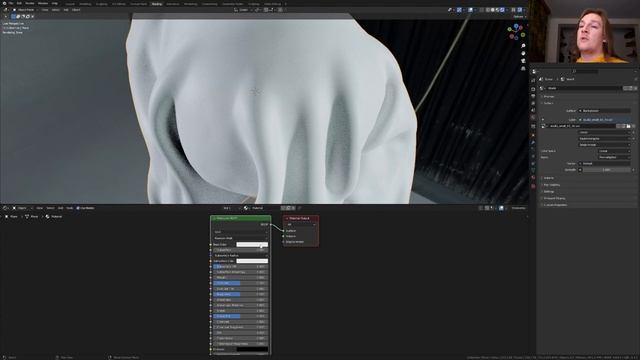Open the World properties tab
Viewport: 640px width, 360px height.
(533, 117)
